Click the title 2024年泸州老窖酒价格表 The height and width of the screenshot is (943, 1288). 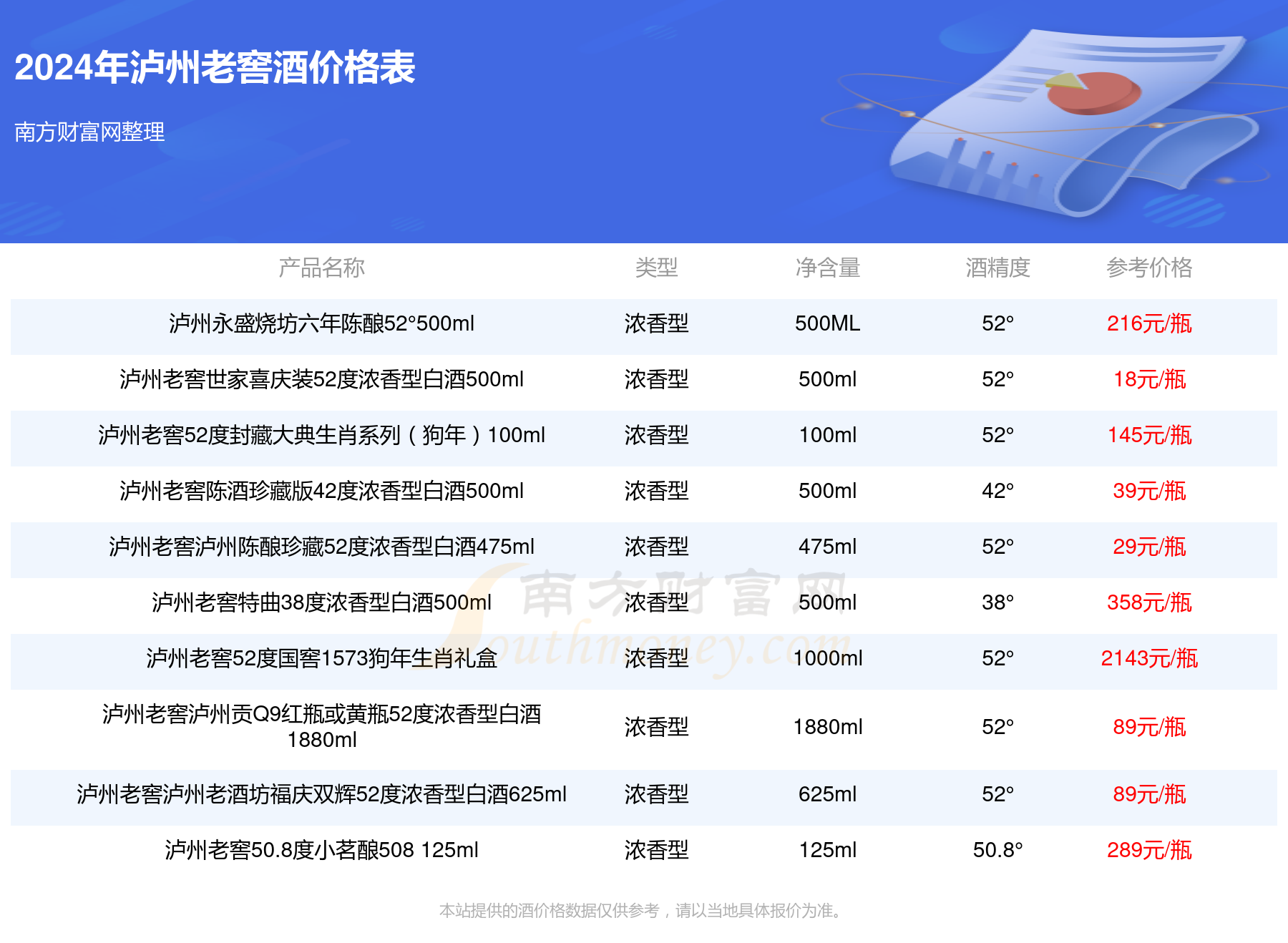pyautogui.click(x=215, y=68)
